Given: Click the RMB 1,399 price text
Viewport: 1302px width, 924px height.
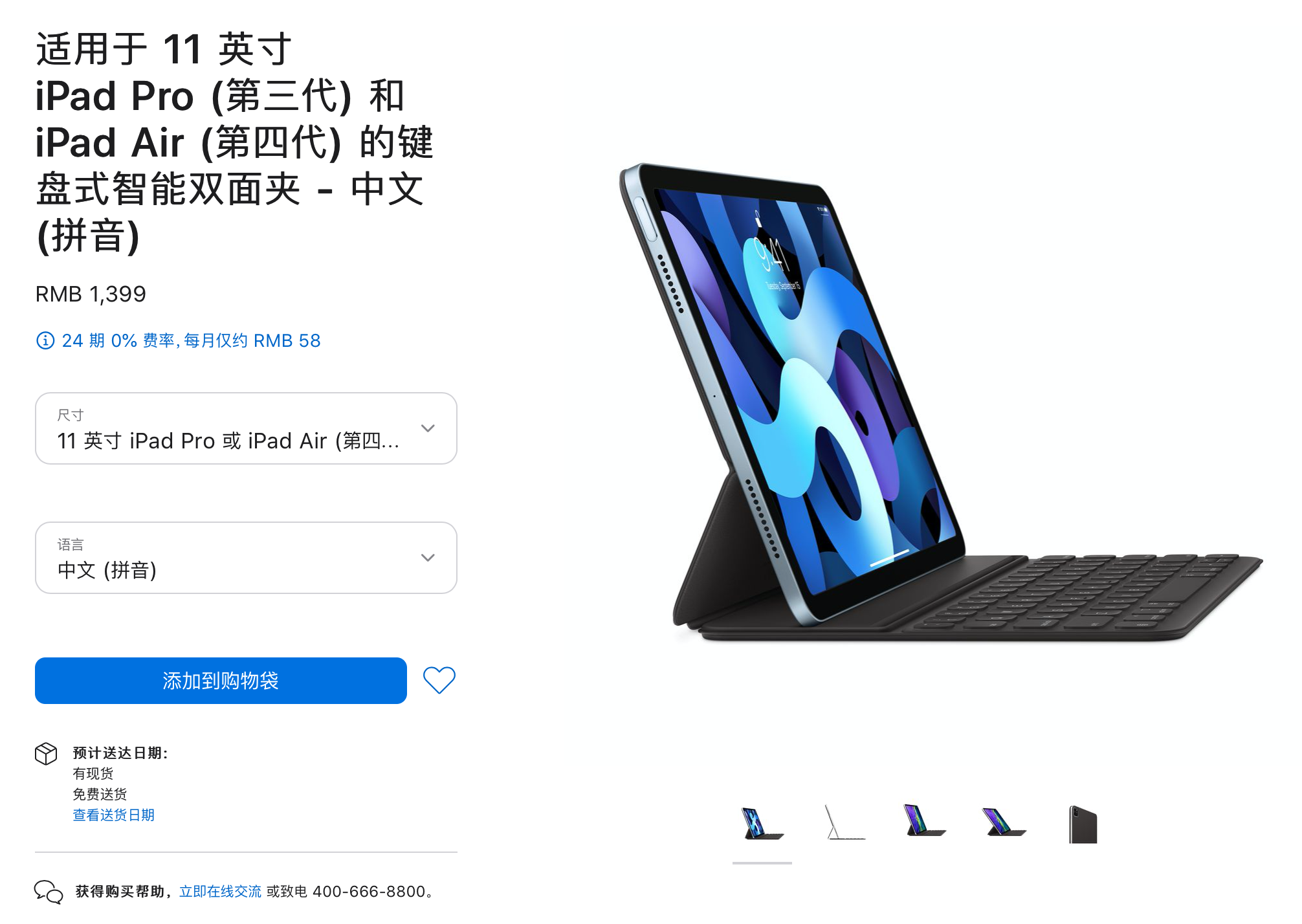Looking at the screenshot, I should 91,294.
